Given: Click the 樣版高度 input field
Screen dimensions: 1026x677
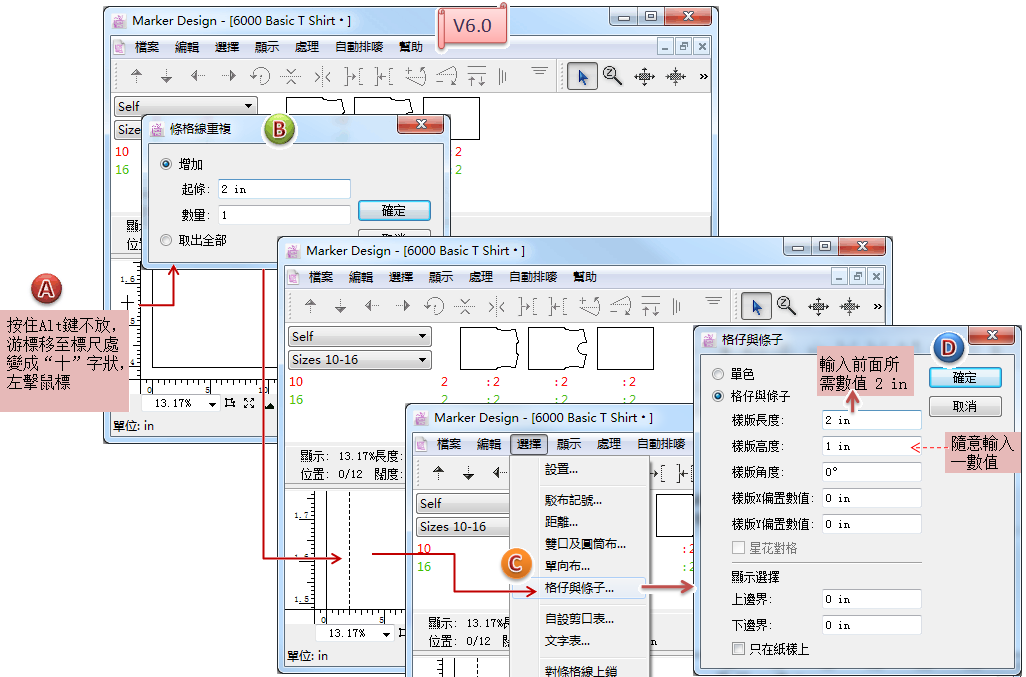Looking at the screenshot, I should pyautogui.click(x=870, y=446).
